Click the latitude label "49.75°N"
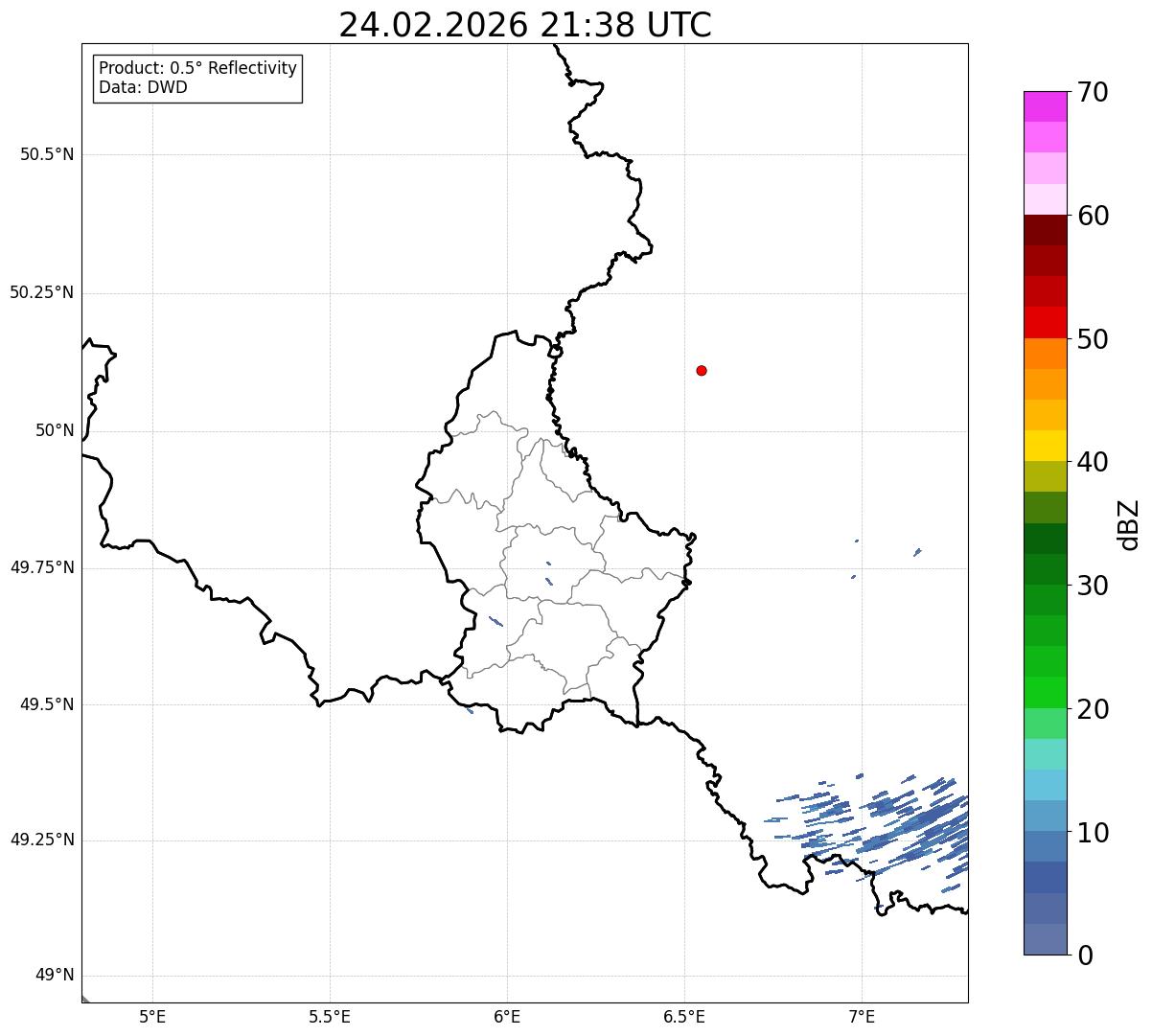Screen dimensions: 1152x1036 41,567
